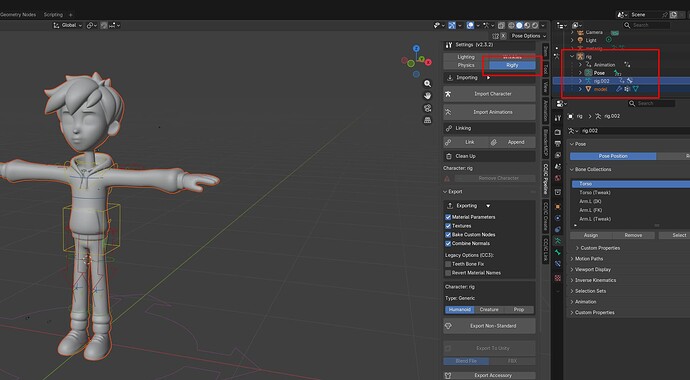Open the View Layer properties tab
The image size is (690, 380).
tap(558, 155)
